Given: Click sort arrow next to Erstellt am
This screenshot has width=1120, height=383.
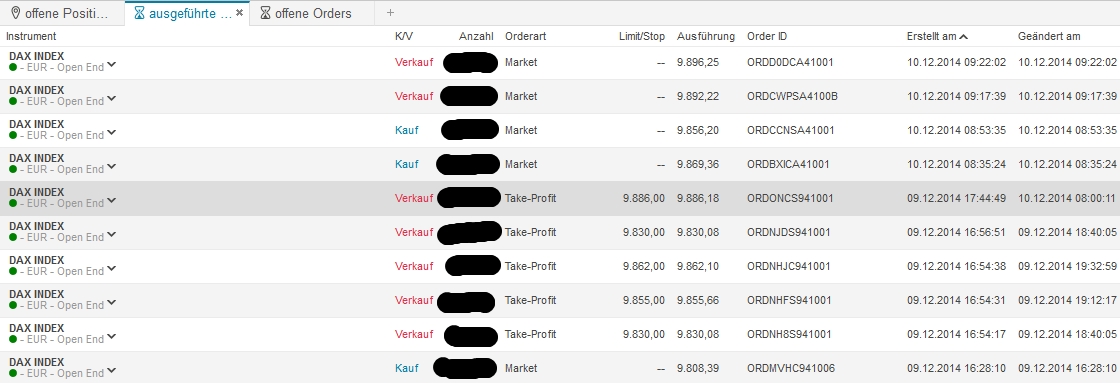Looking at the screenshot, I should pos(964,36).
